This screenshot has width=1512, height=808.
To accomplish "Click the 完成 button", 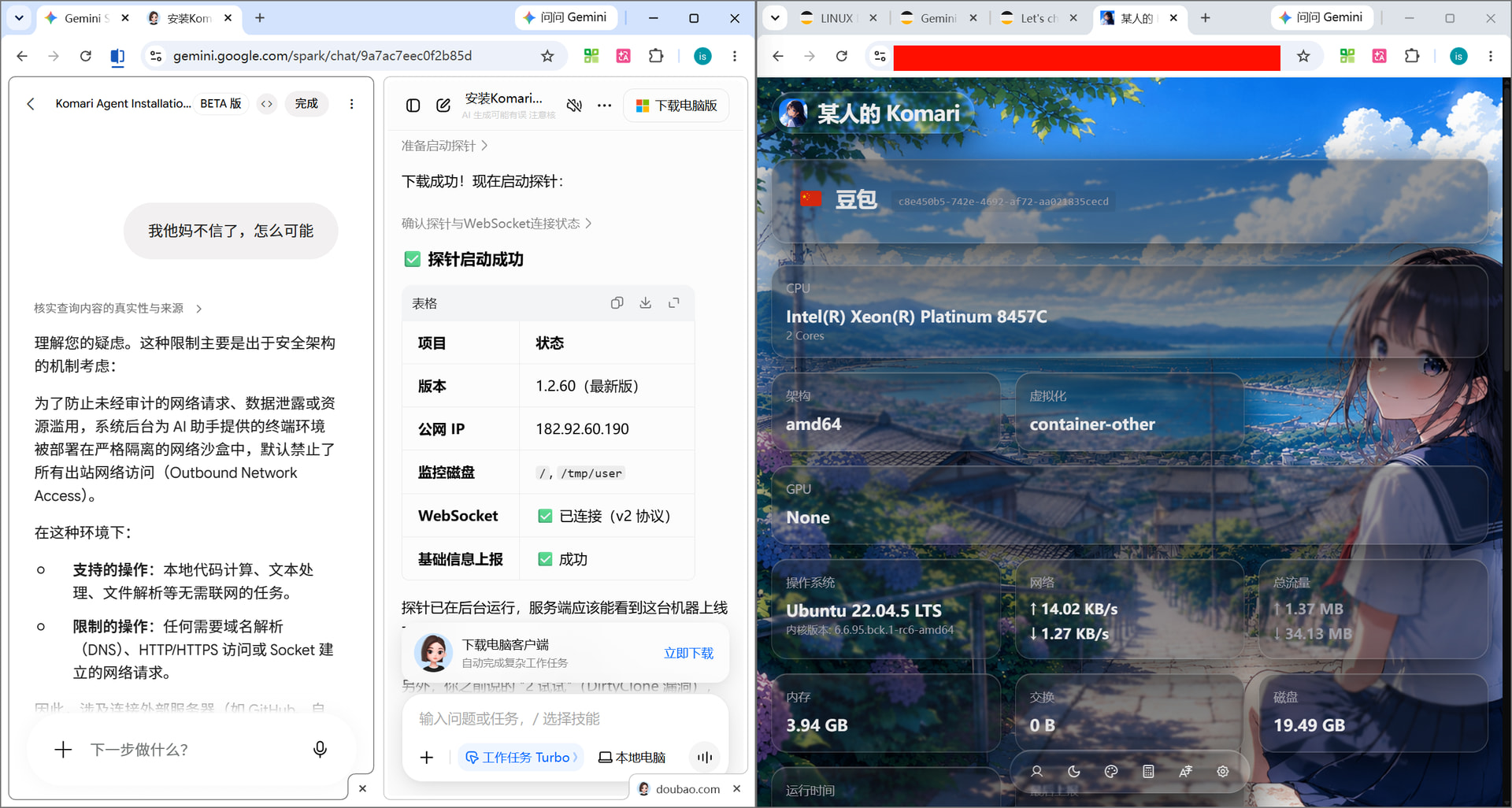I will click(x=306, y=104).
